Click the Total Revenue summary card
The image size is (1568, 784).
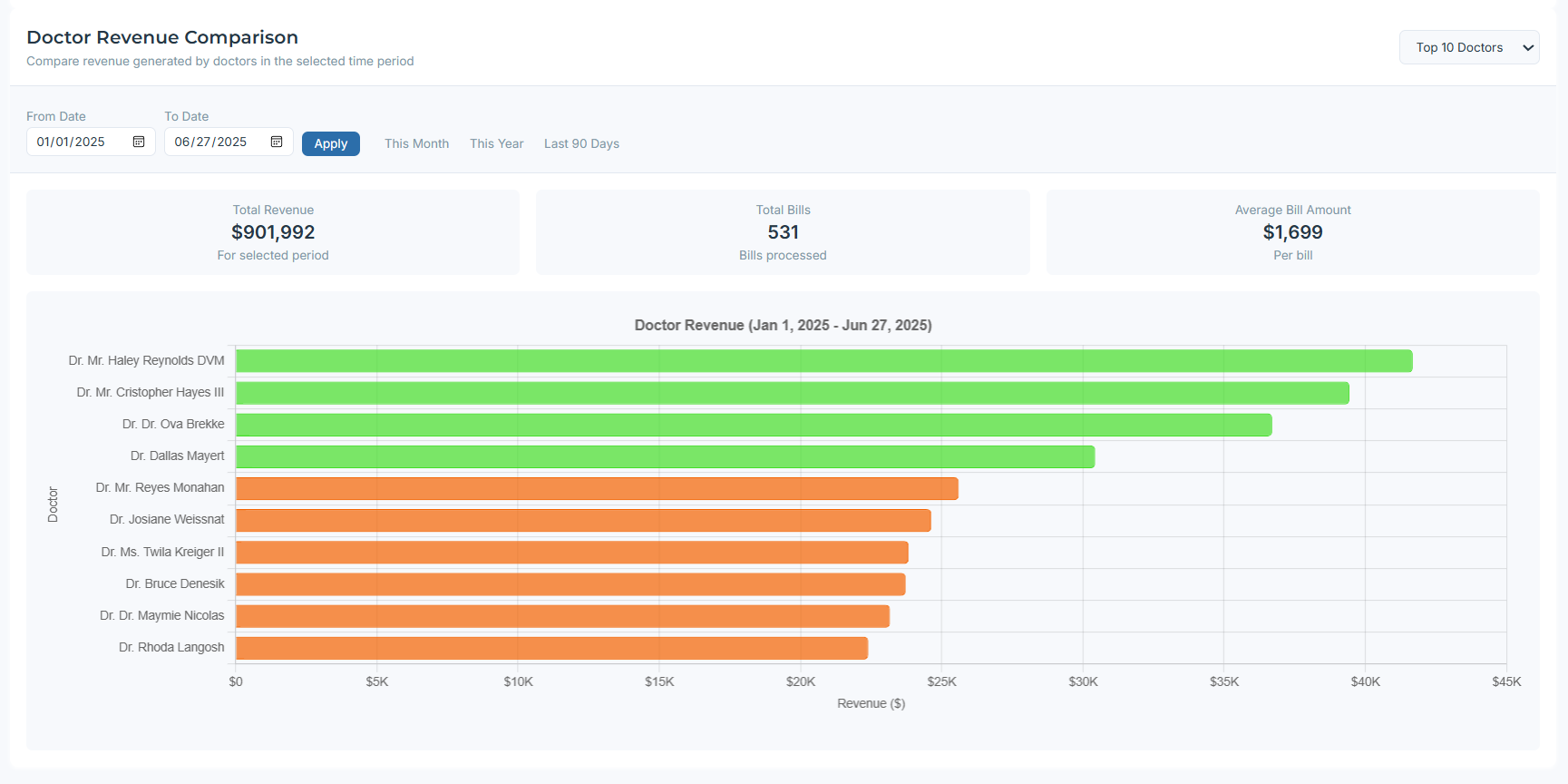point(273,232)
